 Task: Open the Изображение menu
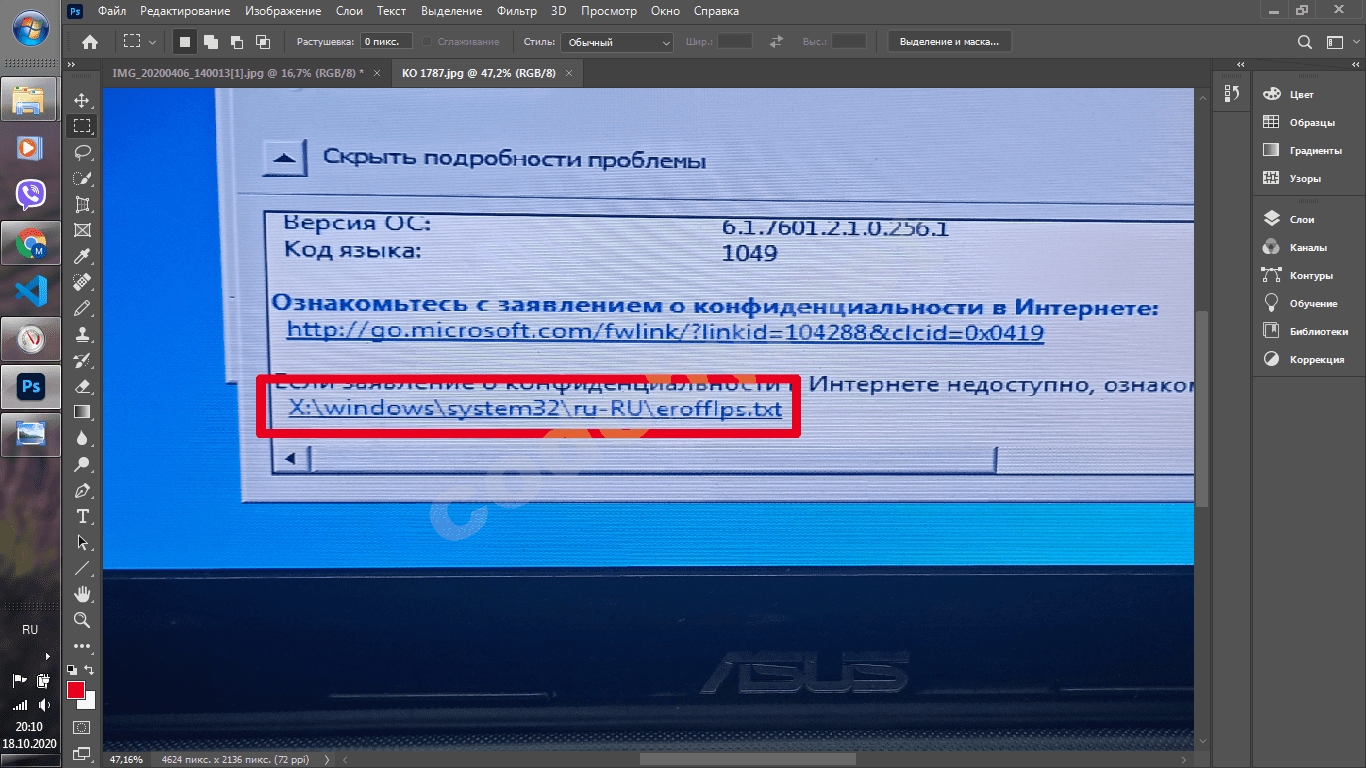pyautogui.click(x=283, y=11)
